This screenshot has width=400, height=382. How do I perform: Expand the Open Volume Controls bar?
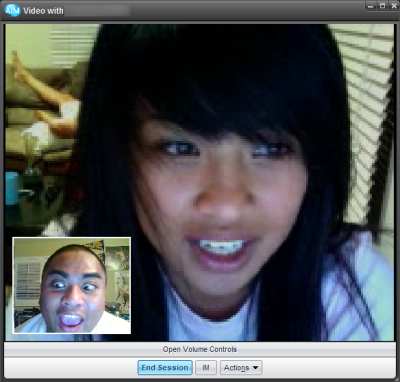tap(200, 349)
